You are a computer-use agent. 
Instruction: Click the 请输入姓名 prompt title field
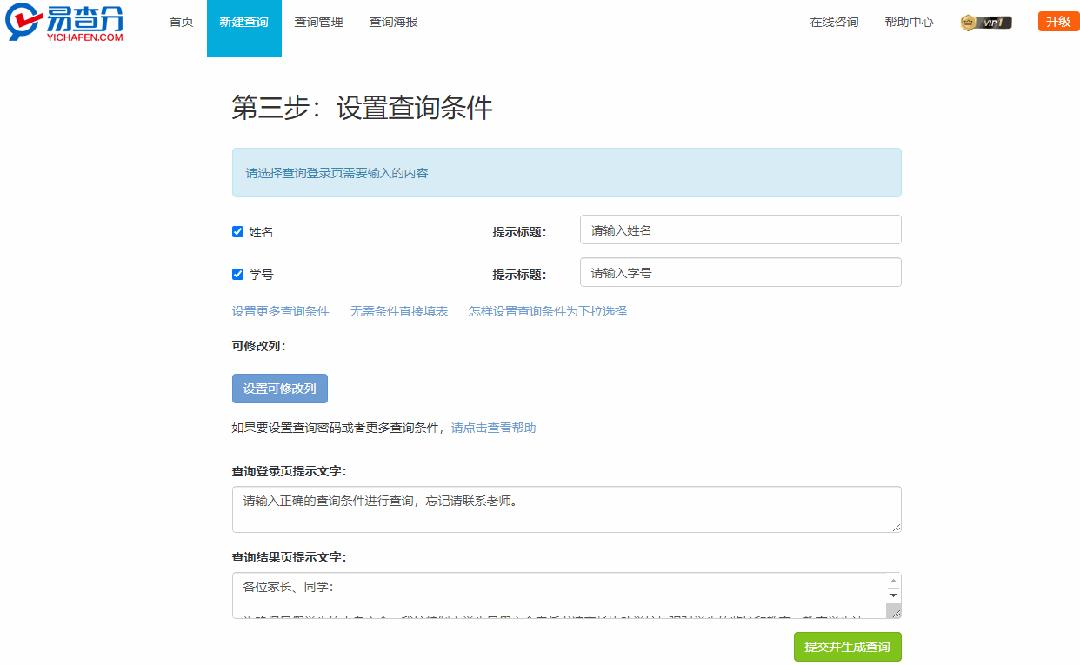pyautogui.click(x=740, y=229)
